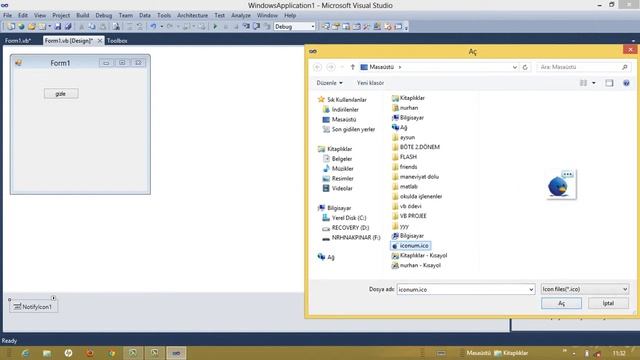This screenshot has height=360, width=640.
Task: Open the Project menu
Action: click(61, 15)
